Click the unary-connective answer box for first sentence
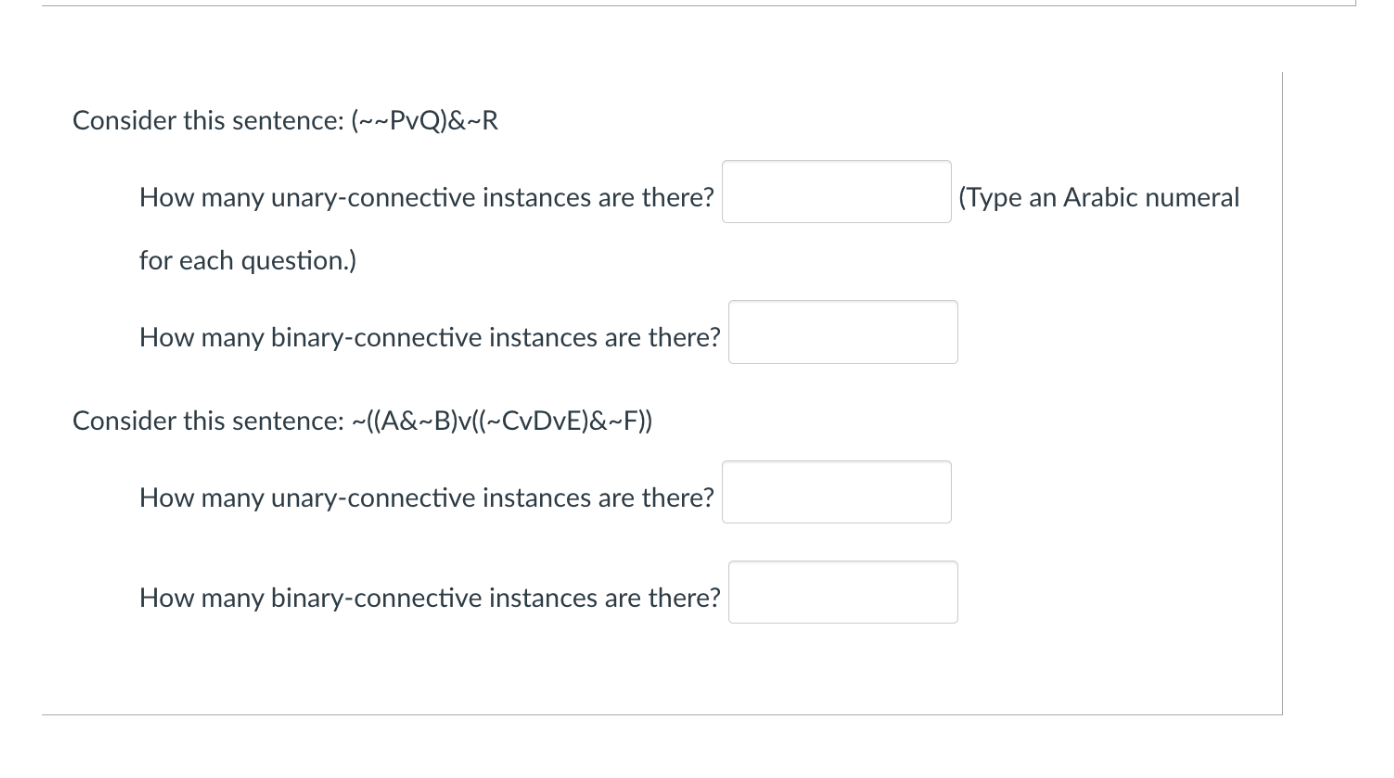Screen dimensions: 1394x778 coord(837,190)
